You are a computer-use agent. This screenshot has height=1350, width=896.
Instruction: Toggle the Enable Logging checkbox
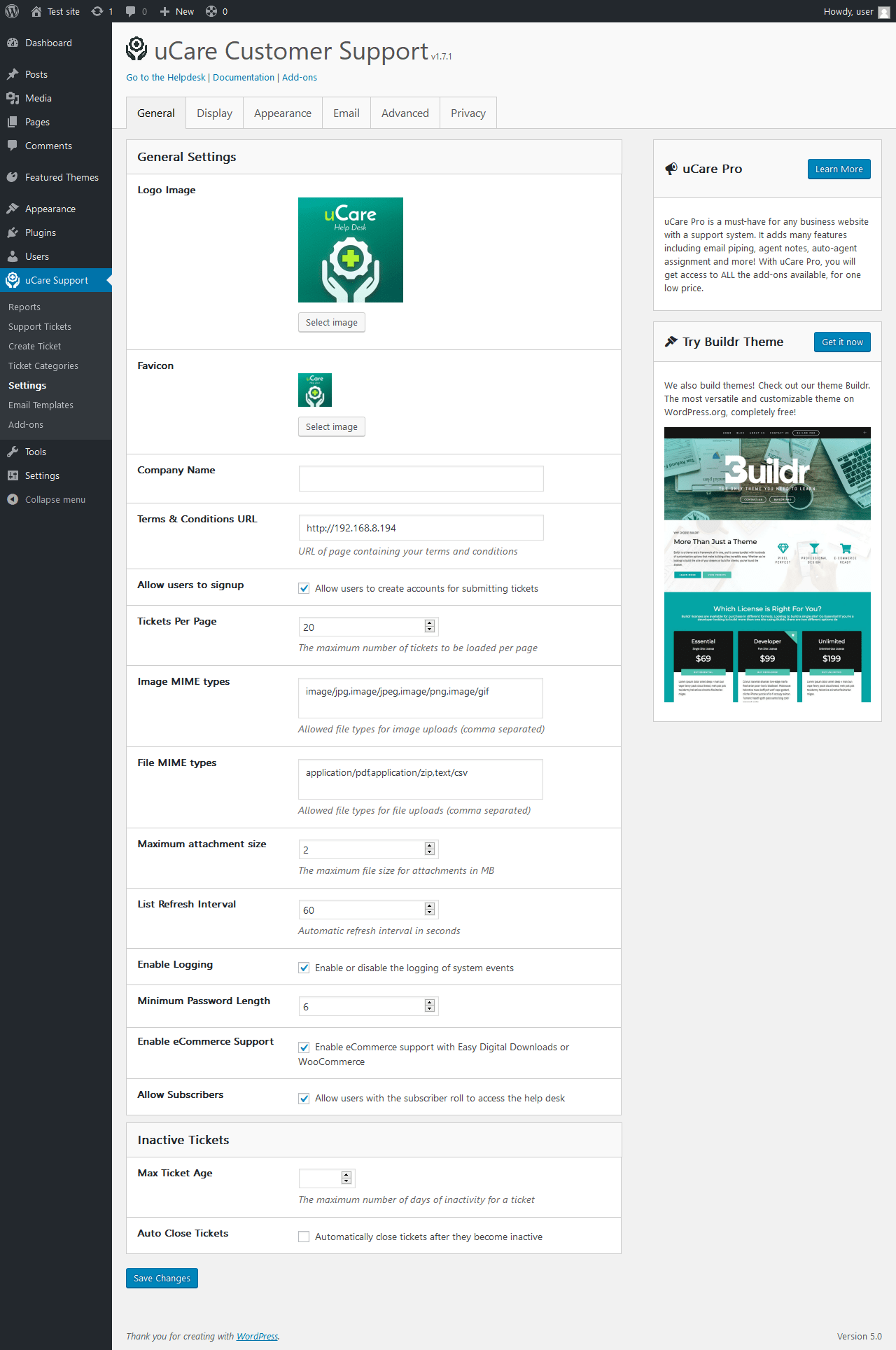[304, 968]
